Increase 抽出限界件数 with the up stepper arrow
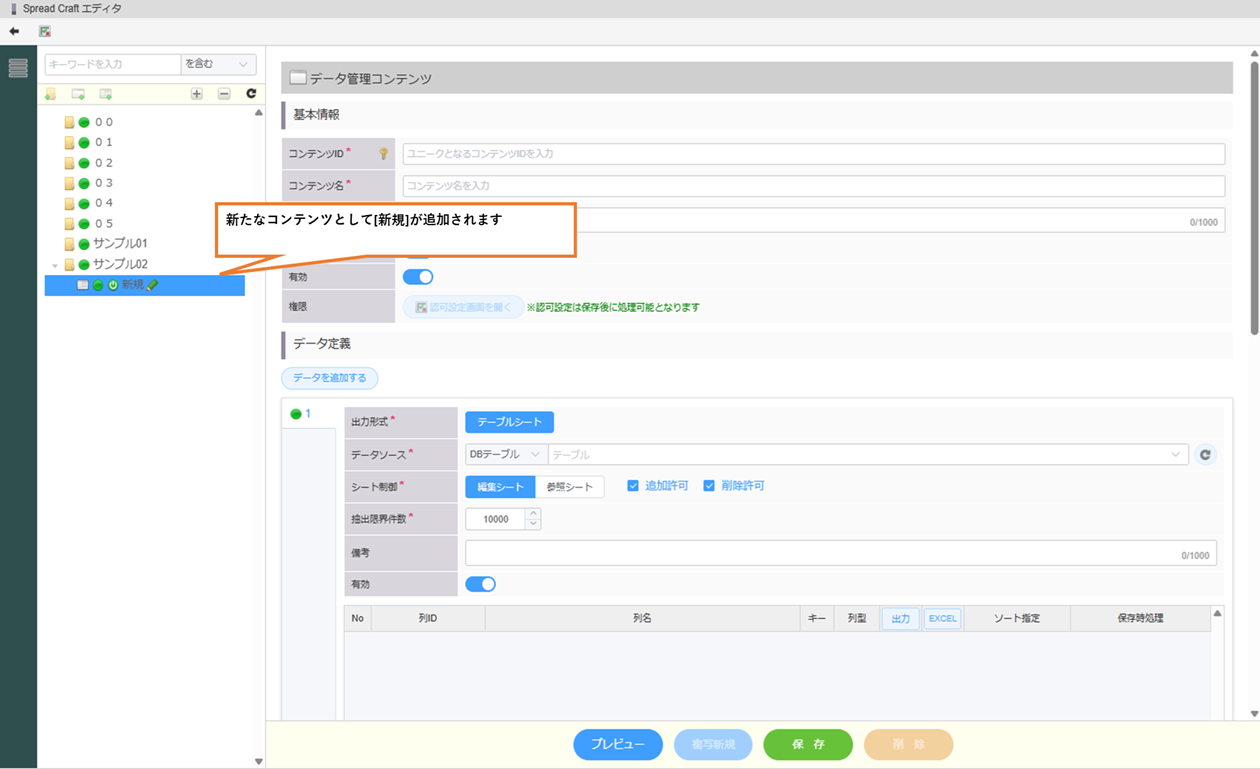 [533, 513]
